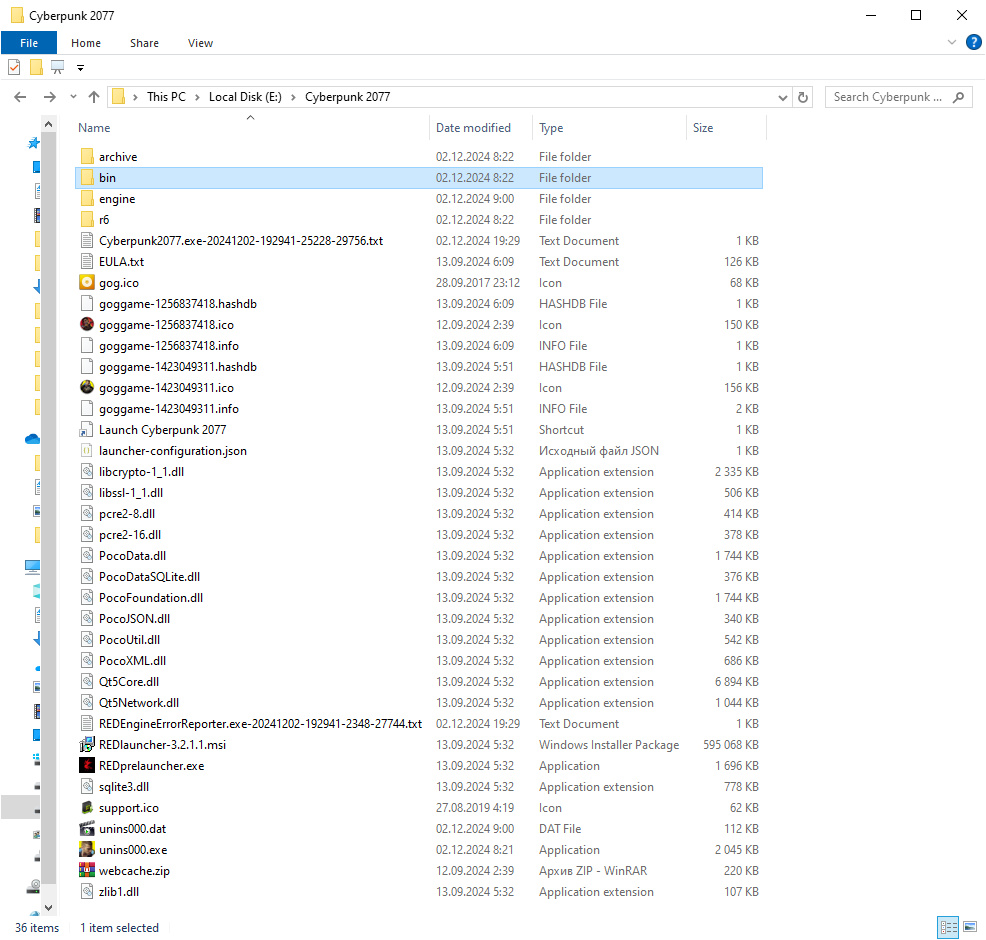The width and height of the screenshot is (986, 940).
Task: Click the webcache.zip WinRAR archive icon
Action: (x=87, y=871)
